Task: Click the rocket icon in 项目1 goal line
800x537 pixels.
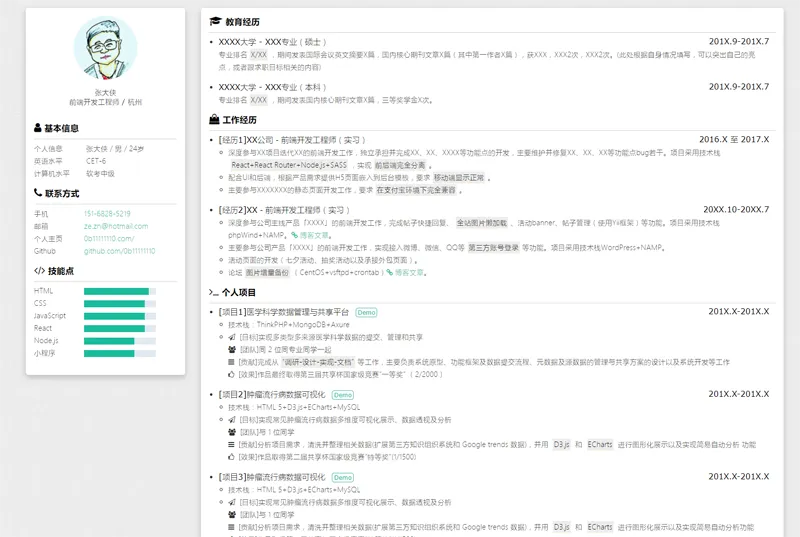Action: point(232,338)
